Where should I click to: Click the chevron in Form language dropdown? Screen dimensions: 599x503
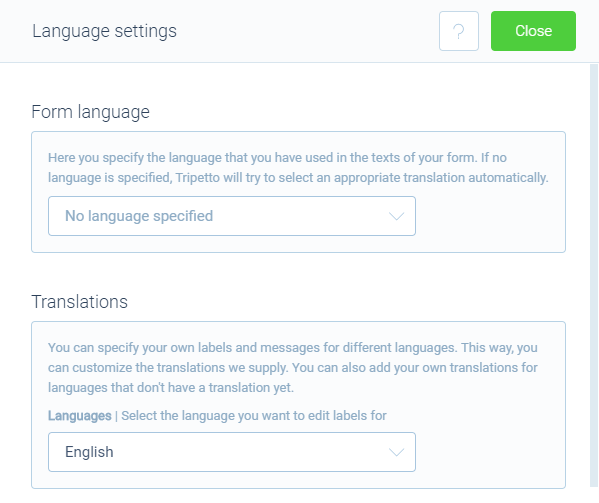click(396, 216)
